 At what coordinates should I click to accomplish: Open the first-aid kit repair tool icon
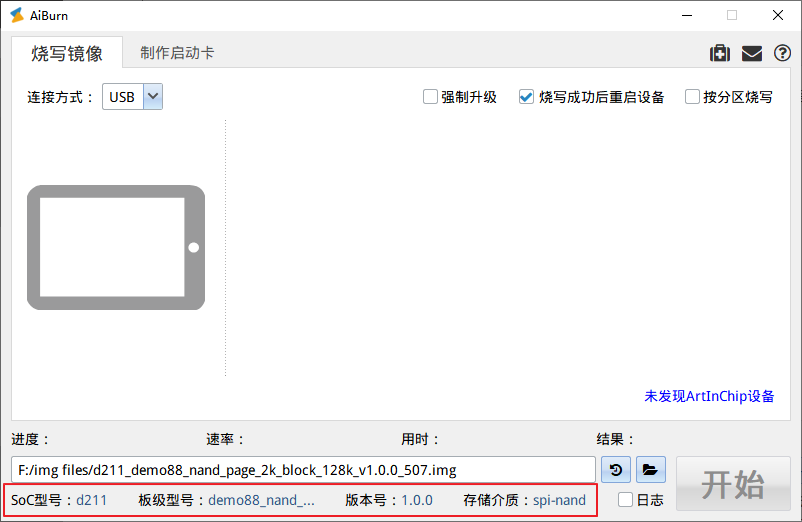point(719,53)
